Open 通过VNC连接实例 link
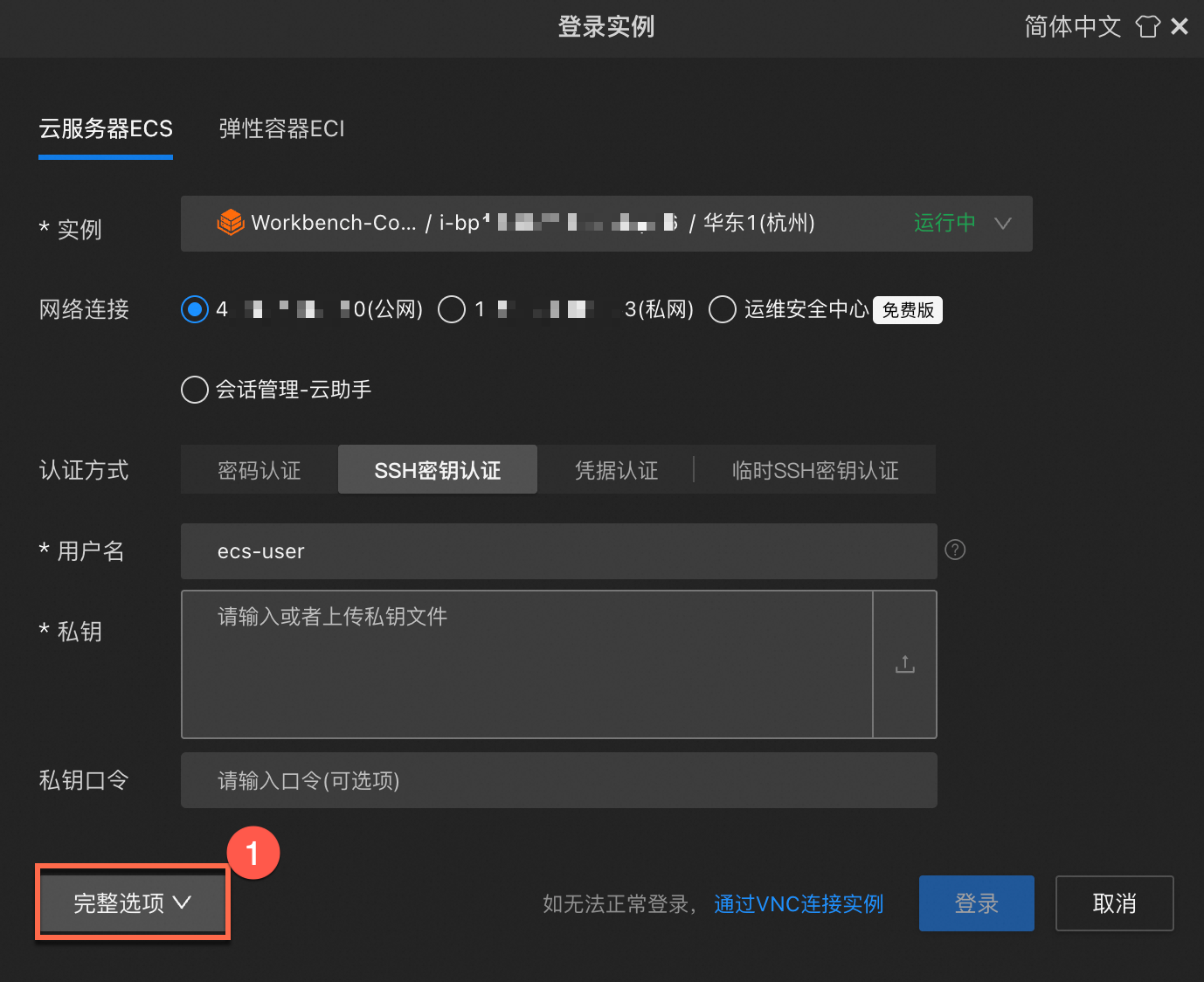This screenshot has height=982, width=1204. point(799,904)
